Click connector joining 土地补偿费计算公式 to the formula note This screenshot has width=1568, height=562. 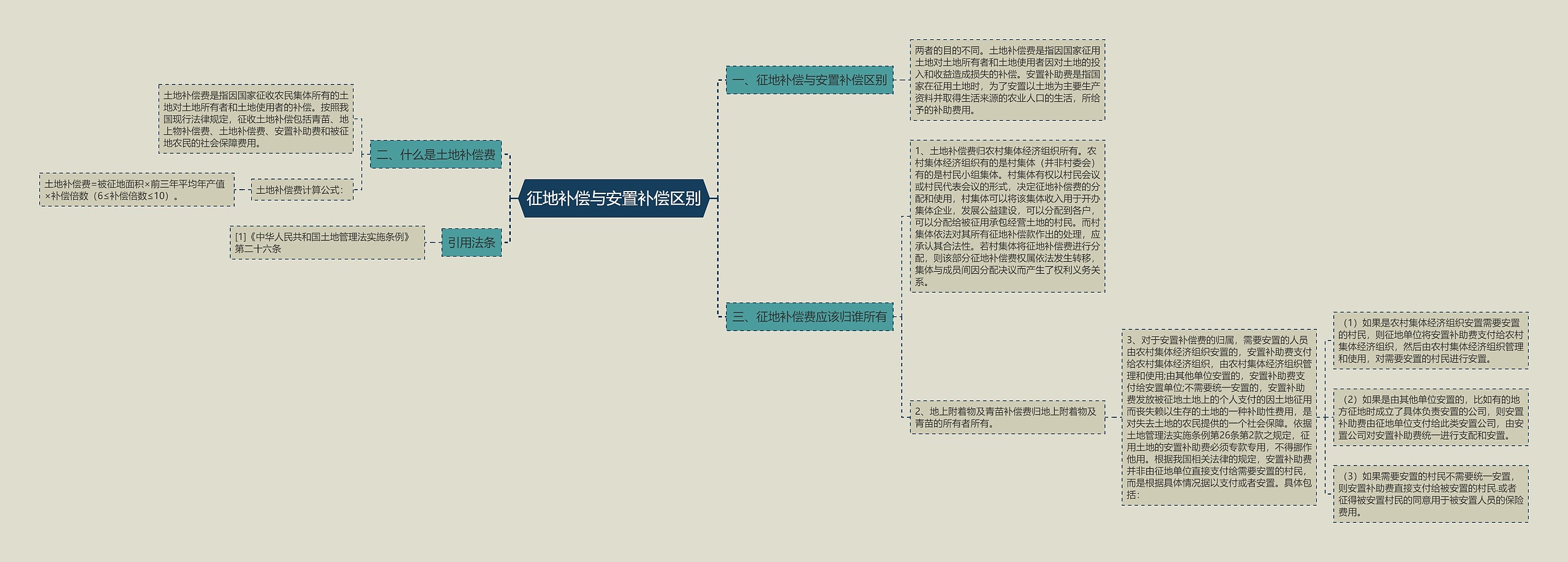243,190
